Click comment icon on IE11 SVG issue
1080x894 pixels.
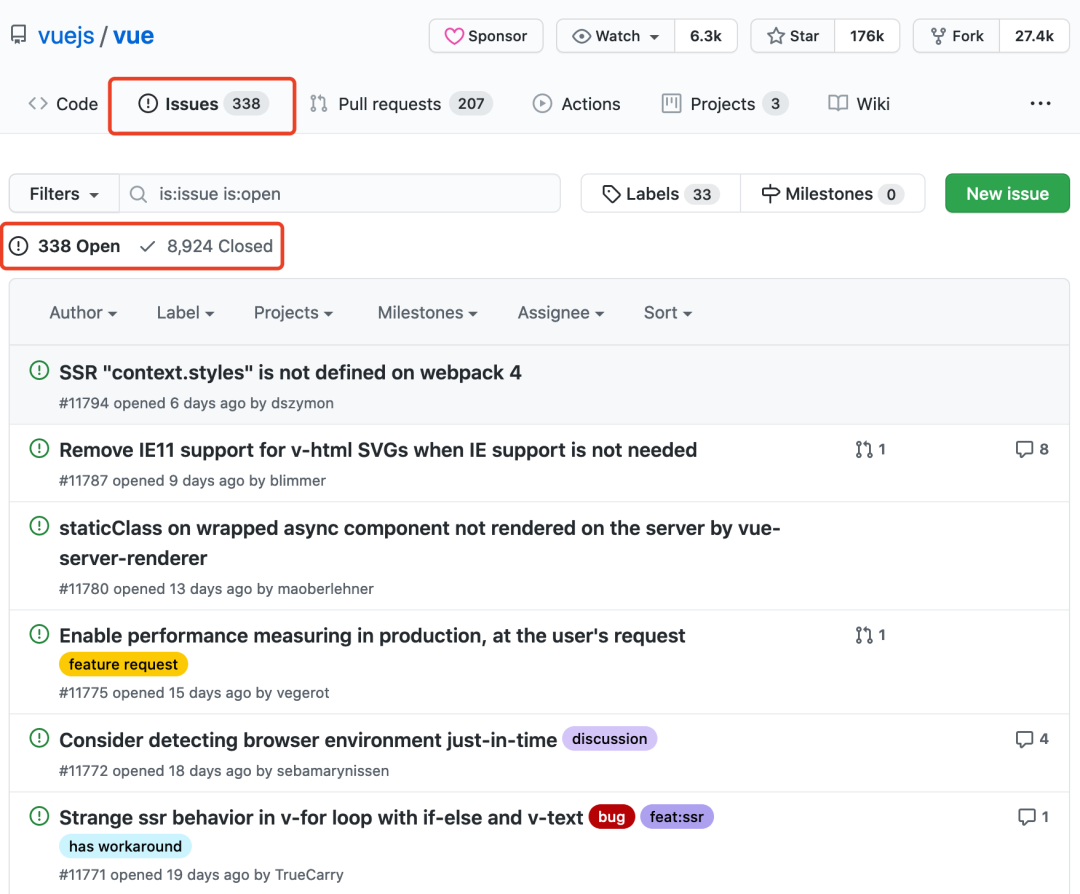(x=1024, y=450)
